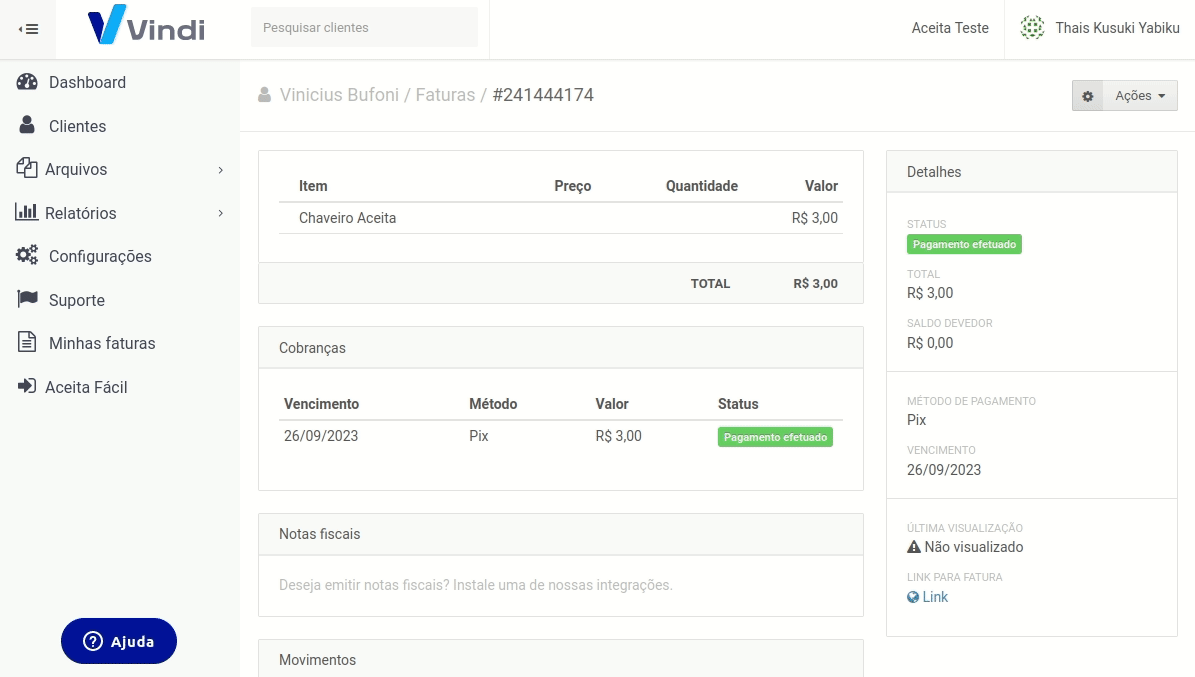Click the Arquivos files icon

pos(27,168)
